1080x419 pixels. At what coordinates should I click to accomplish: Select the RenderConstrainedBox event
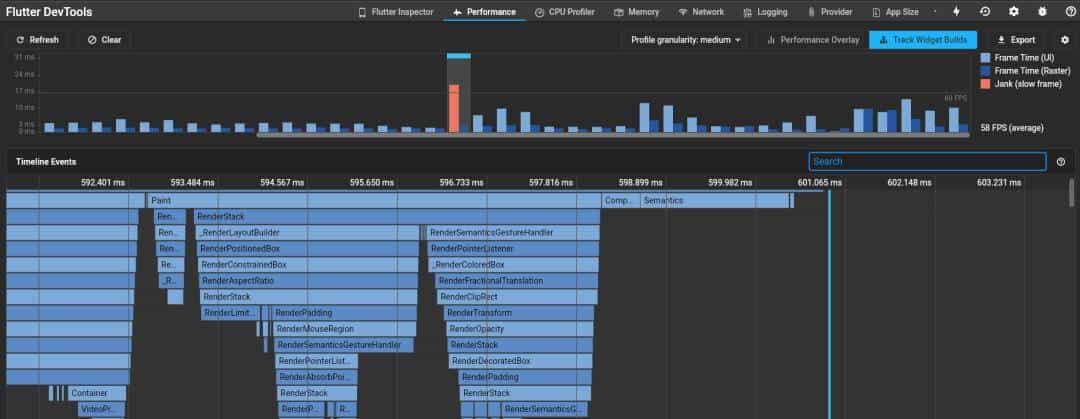(309, 265)
